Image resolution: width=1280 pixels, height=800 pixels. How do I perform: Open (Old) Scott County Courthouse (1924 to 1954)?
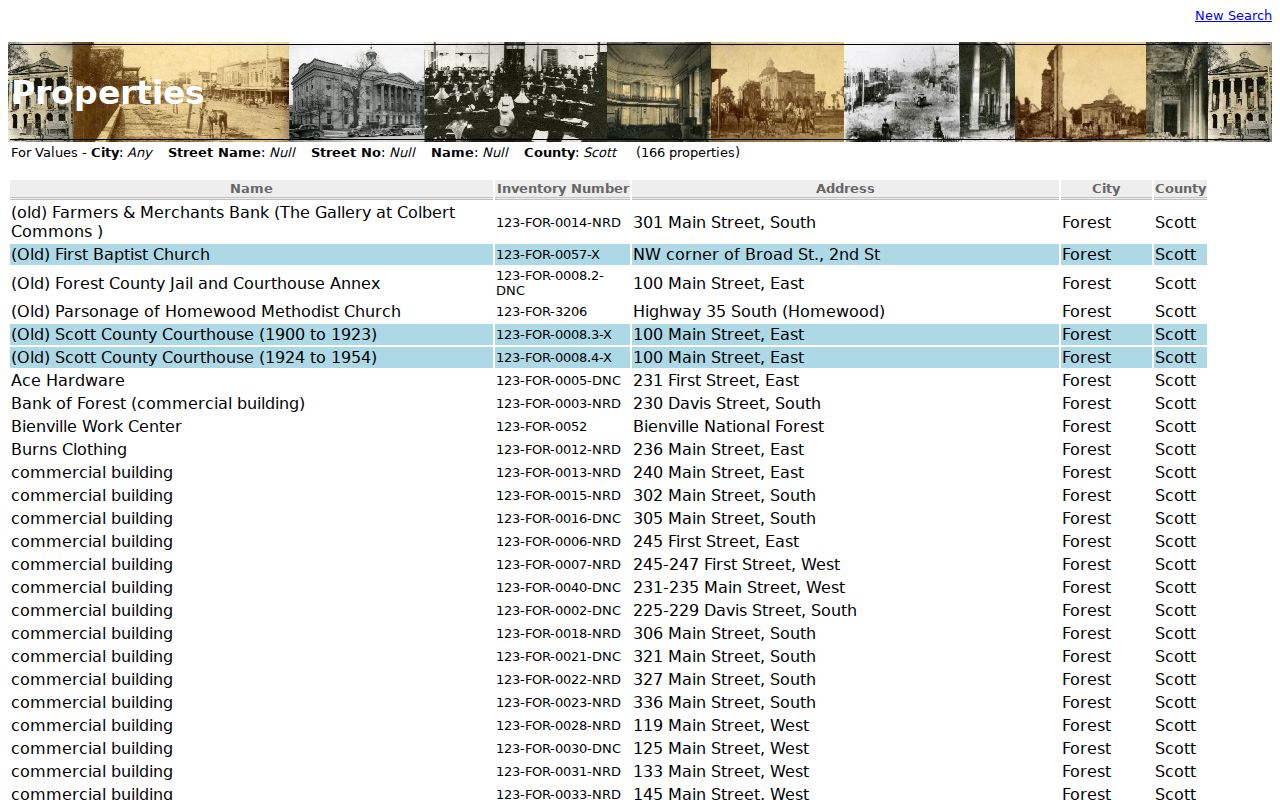tap(194, 357)
